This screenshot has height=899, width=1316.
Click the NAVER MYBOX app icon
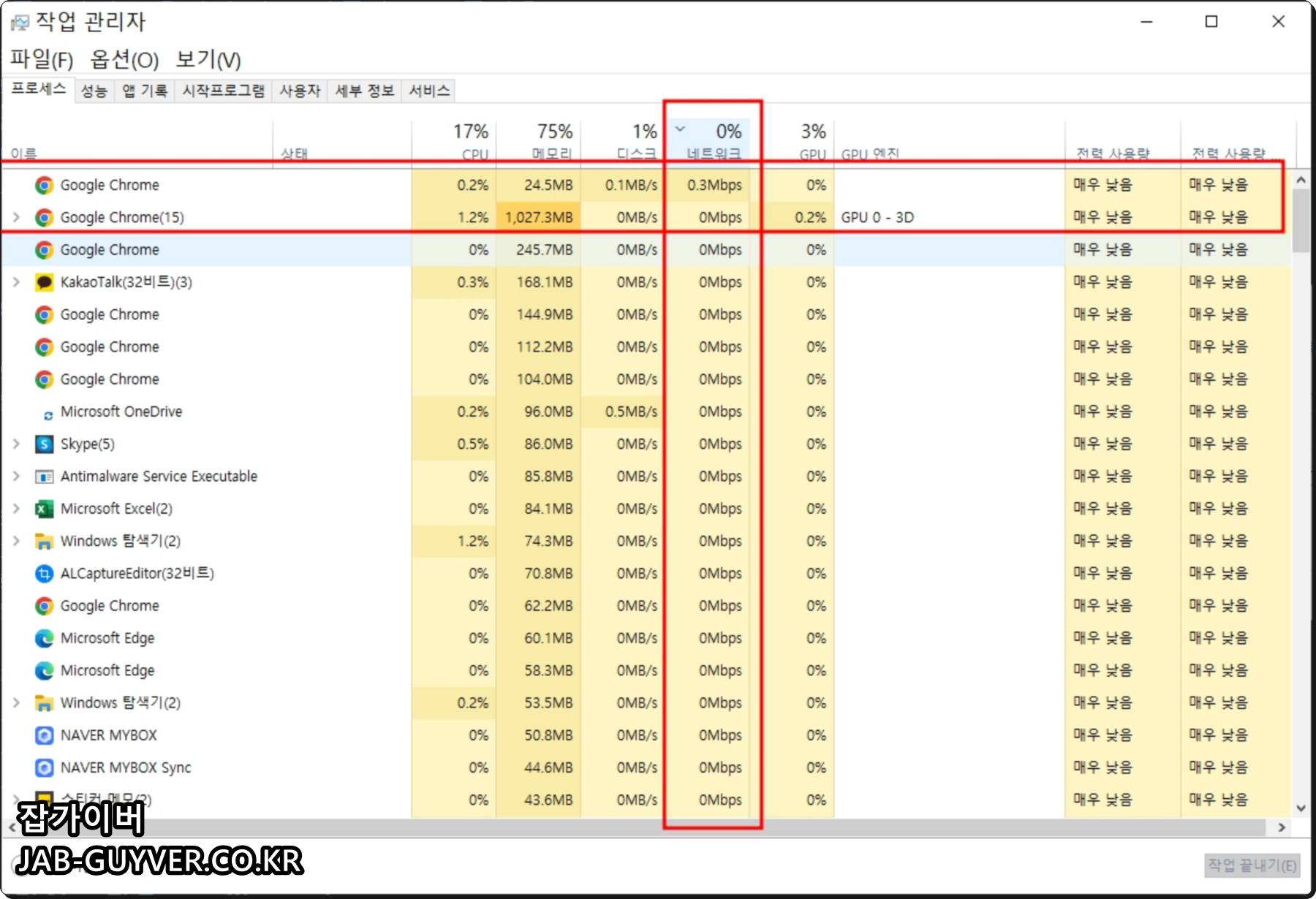tap(44, 735)
